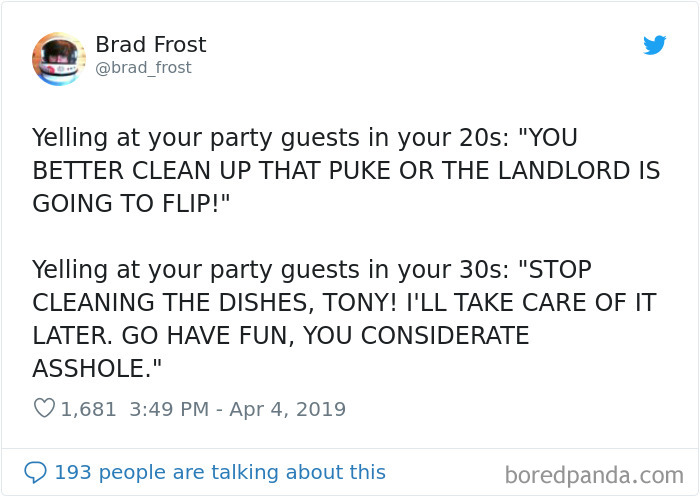Open the Brad Frost display name
Screen dimensions: 700x497
pos(151,45)
